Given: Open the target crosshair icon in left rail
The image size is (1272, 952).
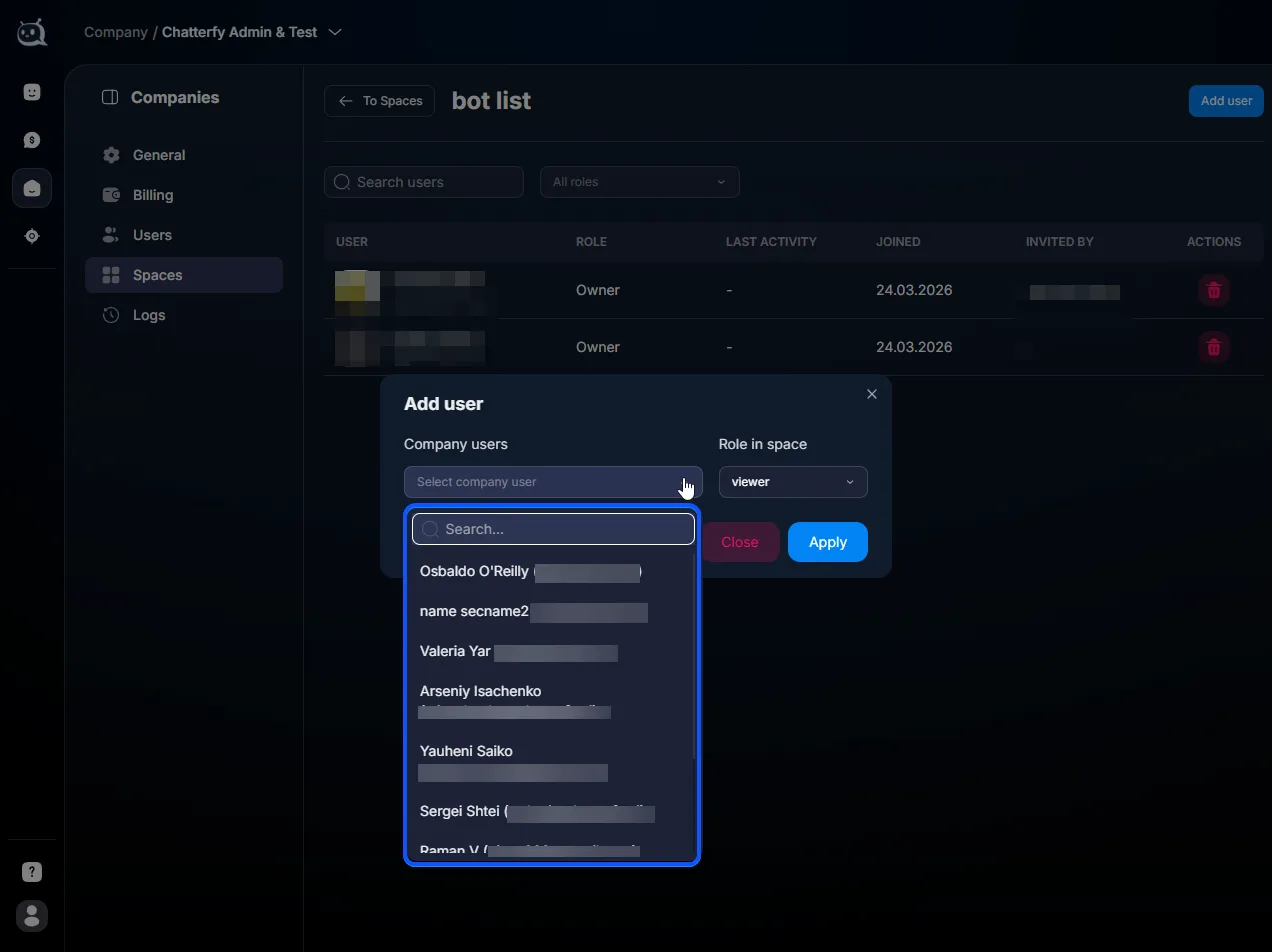Looking at the screenshot, I should point(32,236).
